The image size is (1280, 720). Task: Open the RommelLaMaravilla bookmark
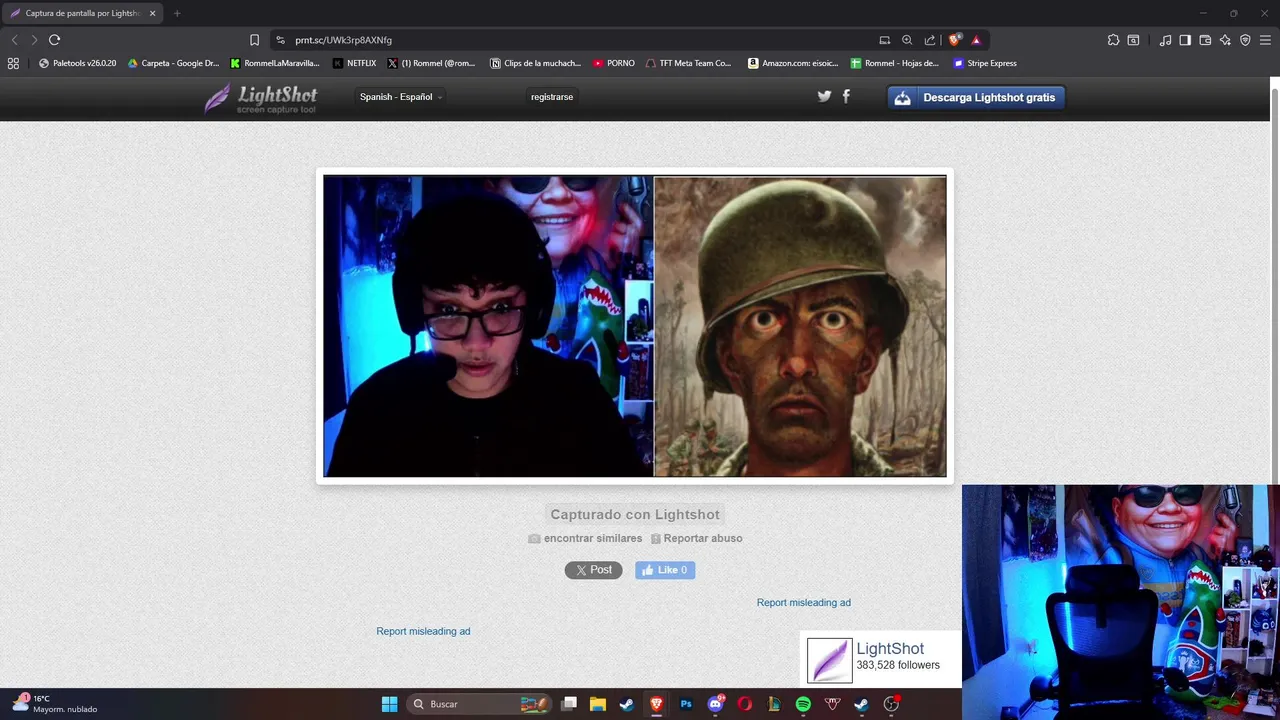click(x=275, y=63)
